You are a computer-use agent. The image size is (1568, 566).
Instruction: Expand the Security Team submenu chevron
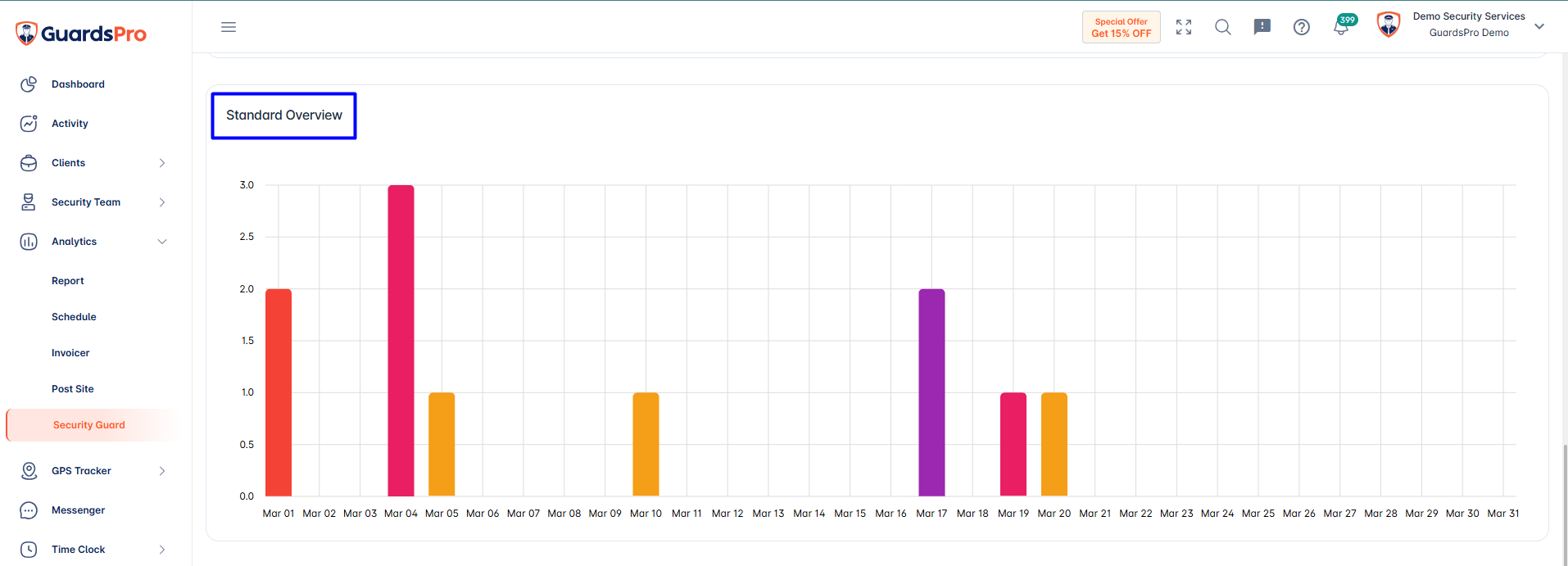(162, 202)
